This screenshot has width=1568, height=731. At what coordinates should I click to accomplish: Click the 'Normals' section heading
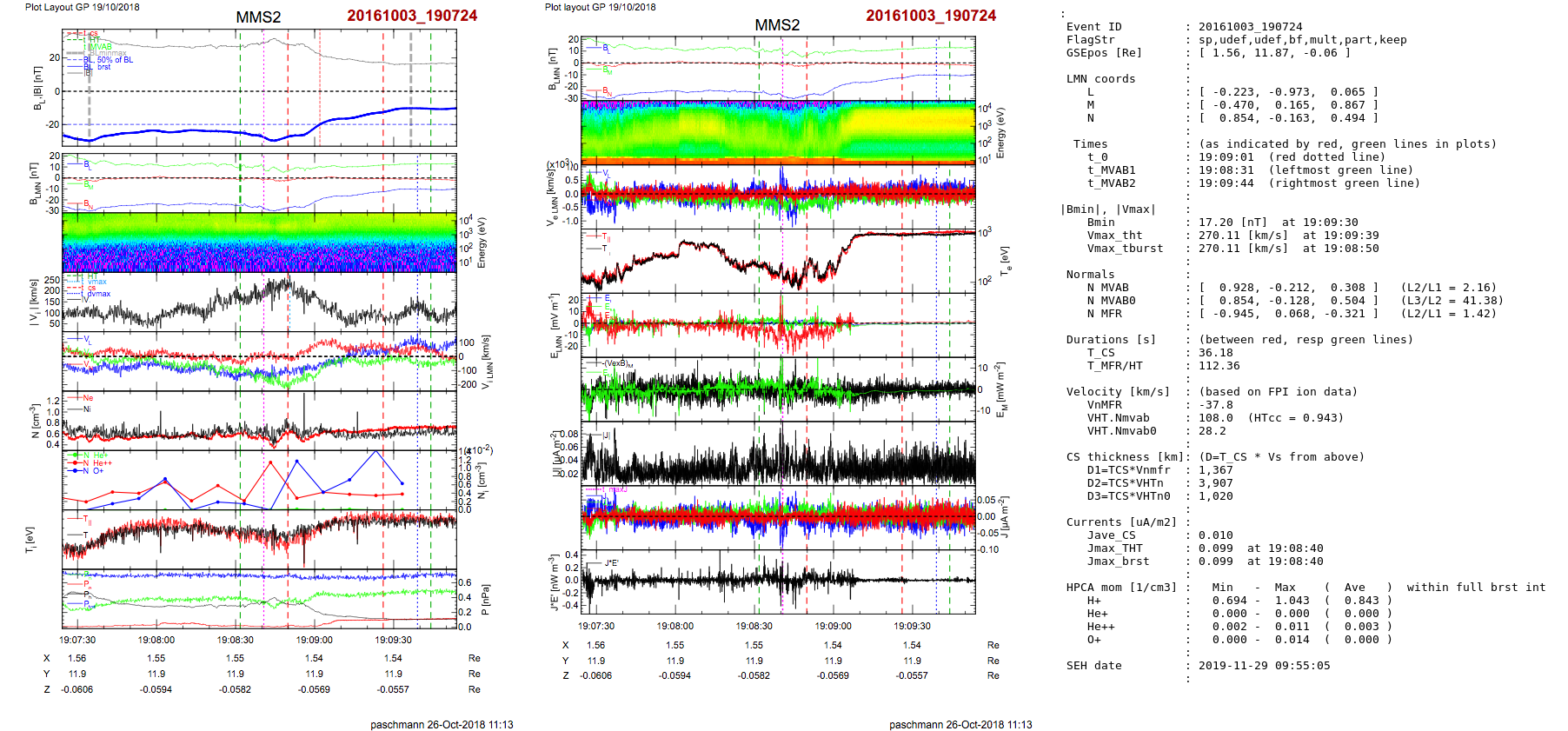pos(1091,275)
